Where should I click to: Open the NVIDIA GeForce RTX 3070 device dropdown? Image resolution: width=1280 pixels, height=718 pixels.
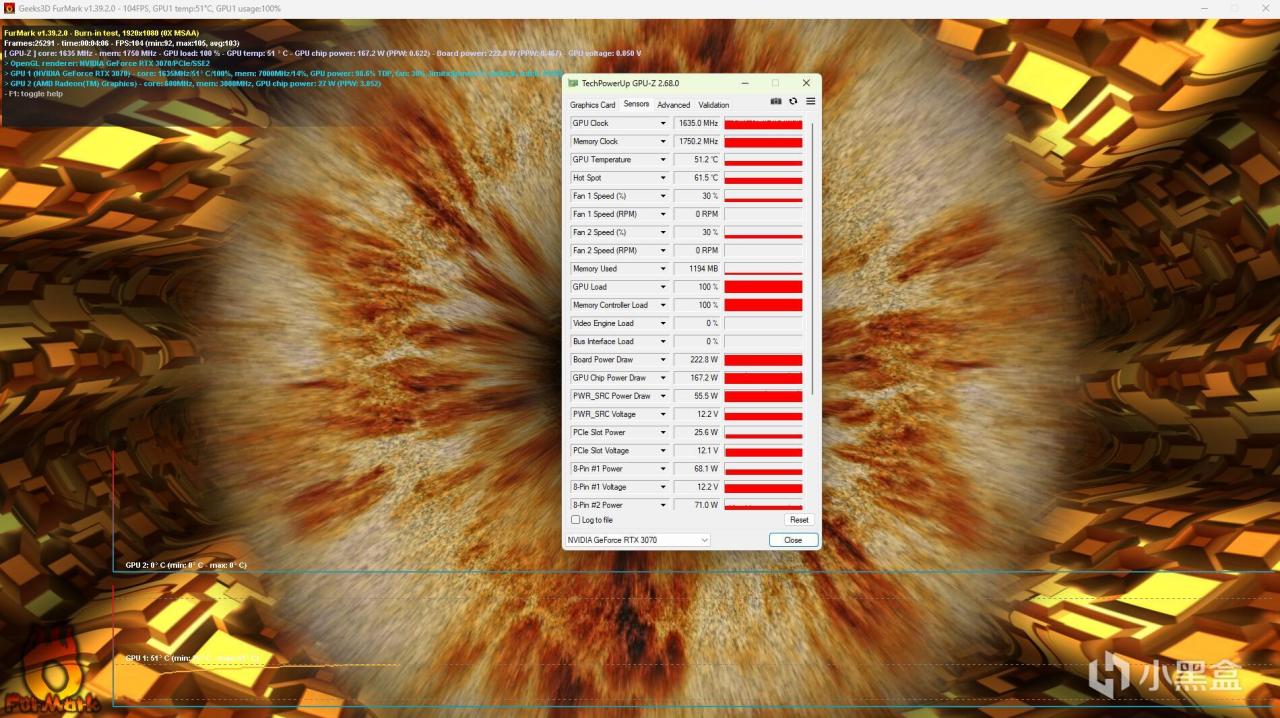click(x=638, y=540)
